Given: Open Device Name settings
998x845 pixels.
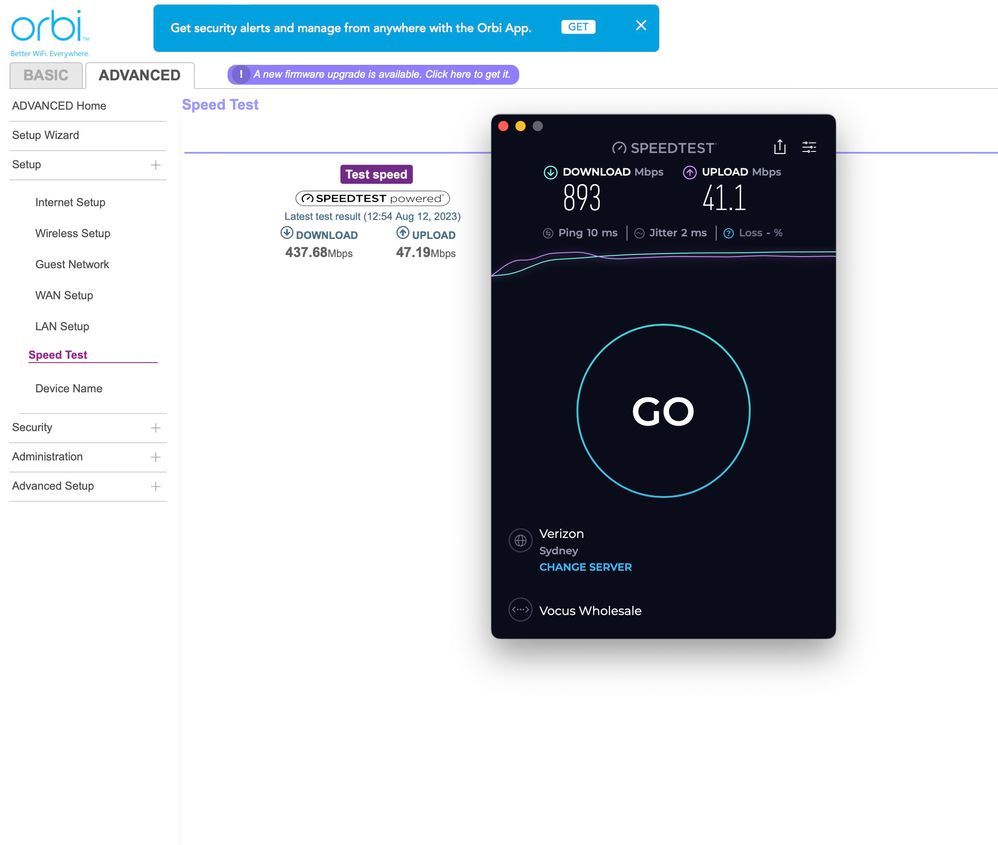Looking at the screenshot, I should pyautogui.click(x=69, y=388).
